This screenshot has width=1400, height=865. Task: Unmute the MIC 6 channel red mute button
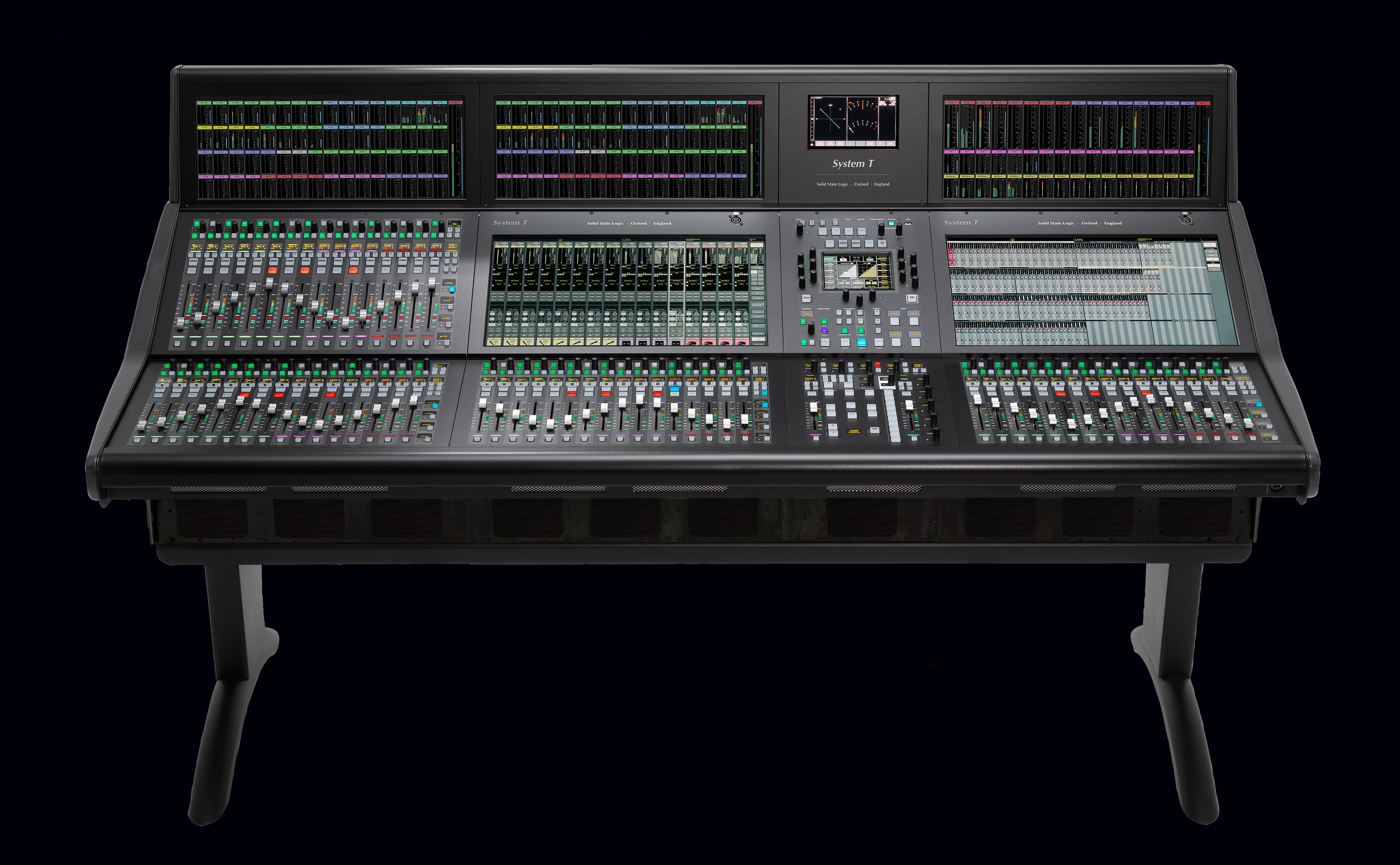(x=273, y=271)
